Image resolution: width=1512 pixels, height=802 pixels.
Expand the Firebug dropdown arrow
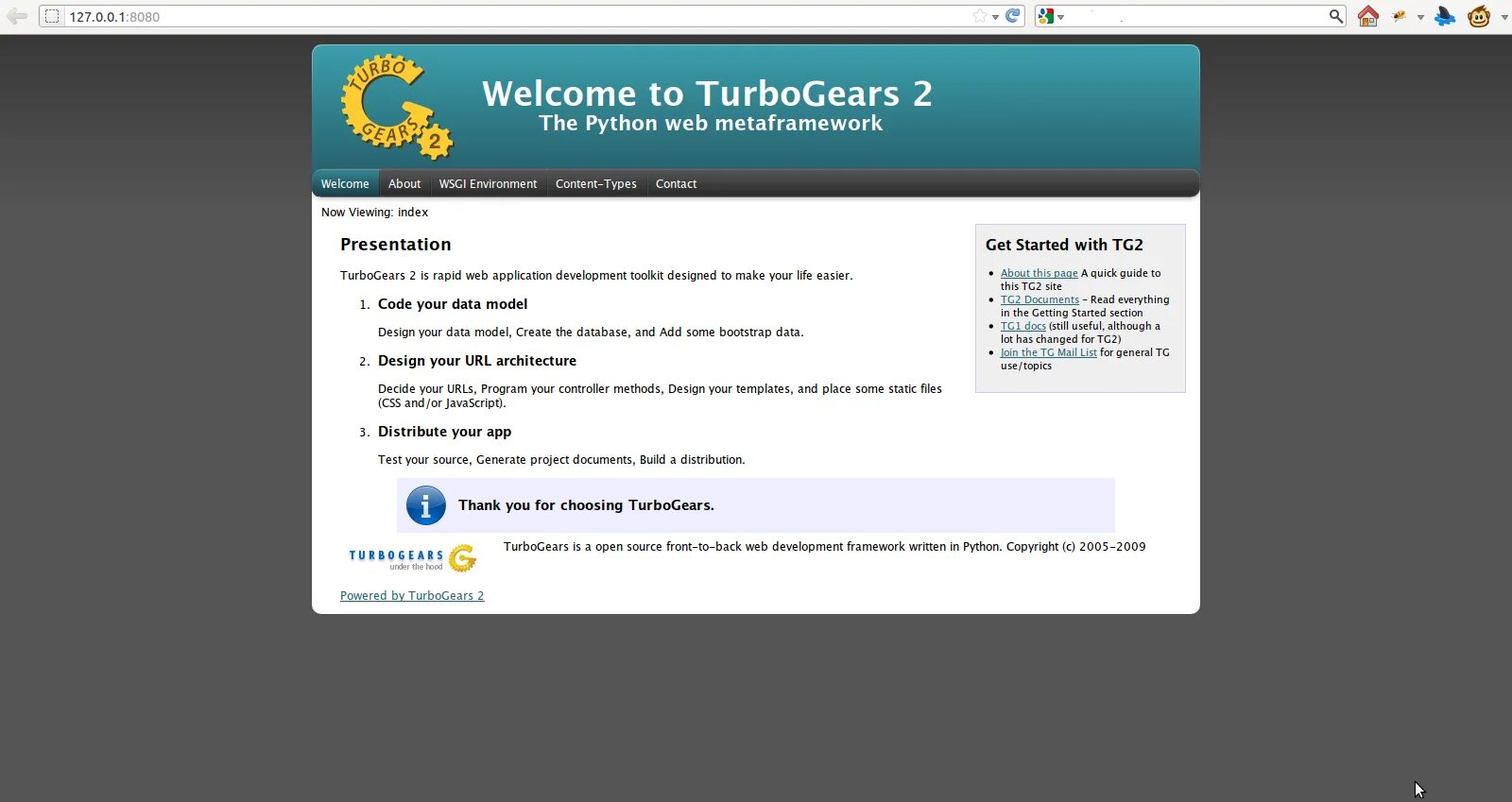pos(1420,17)
